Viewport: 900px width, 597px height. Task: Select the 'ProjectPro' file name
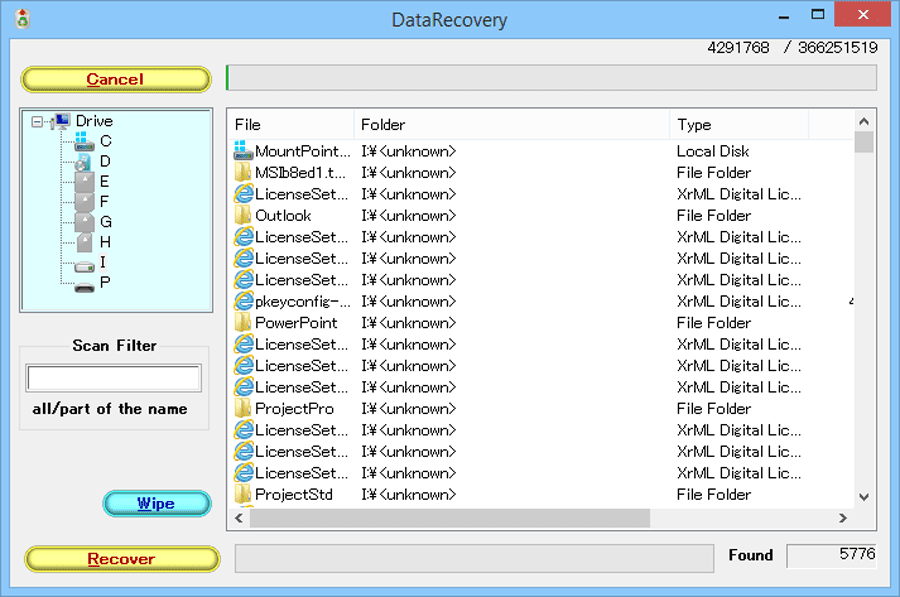(x=294, y=409)
